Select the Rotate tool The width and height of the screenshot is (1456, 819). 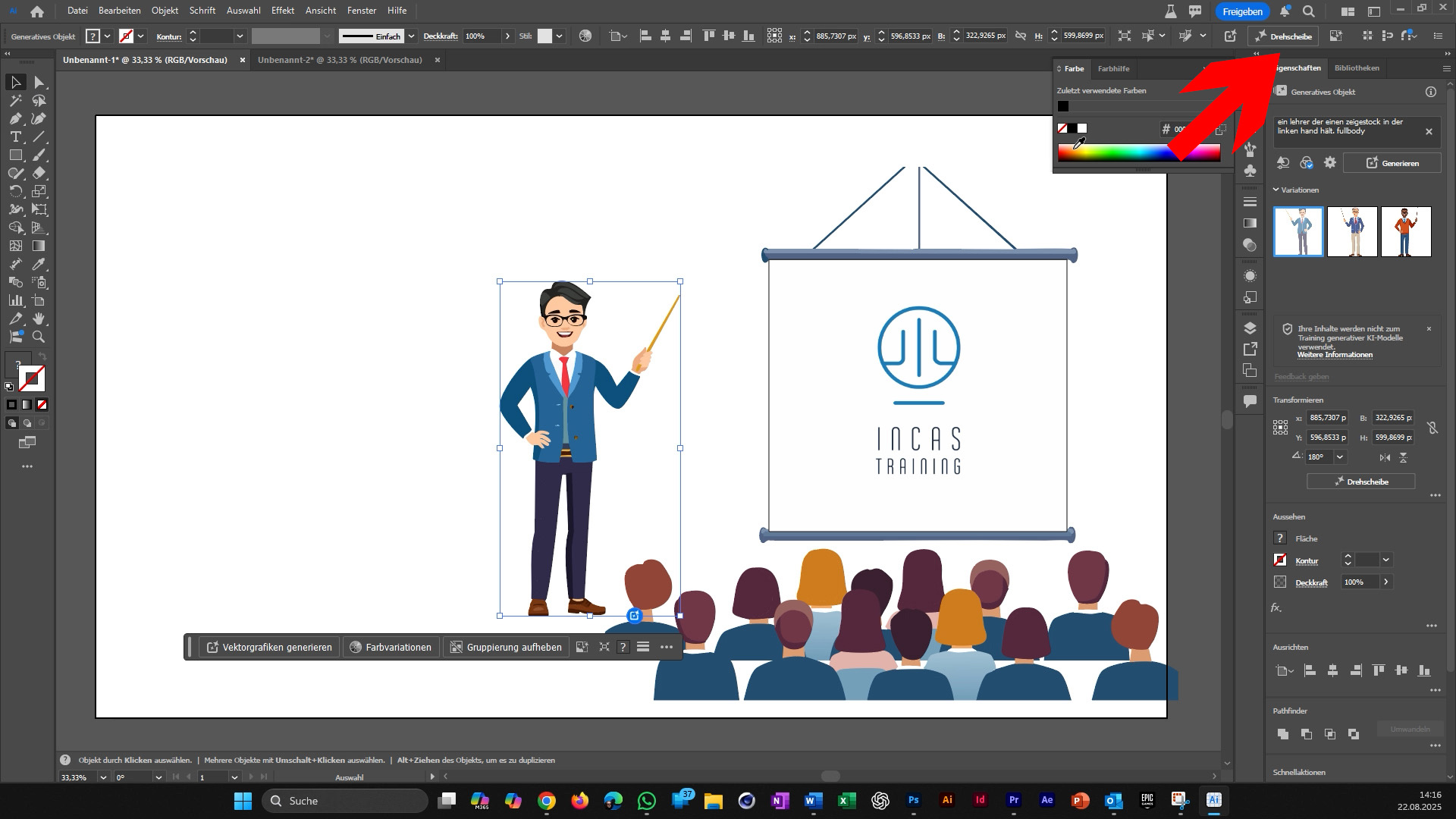click(16, 191)
